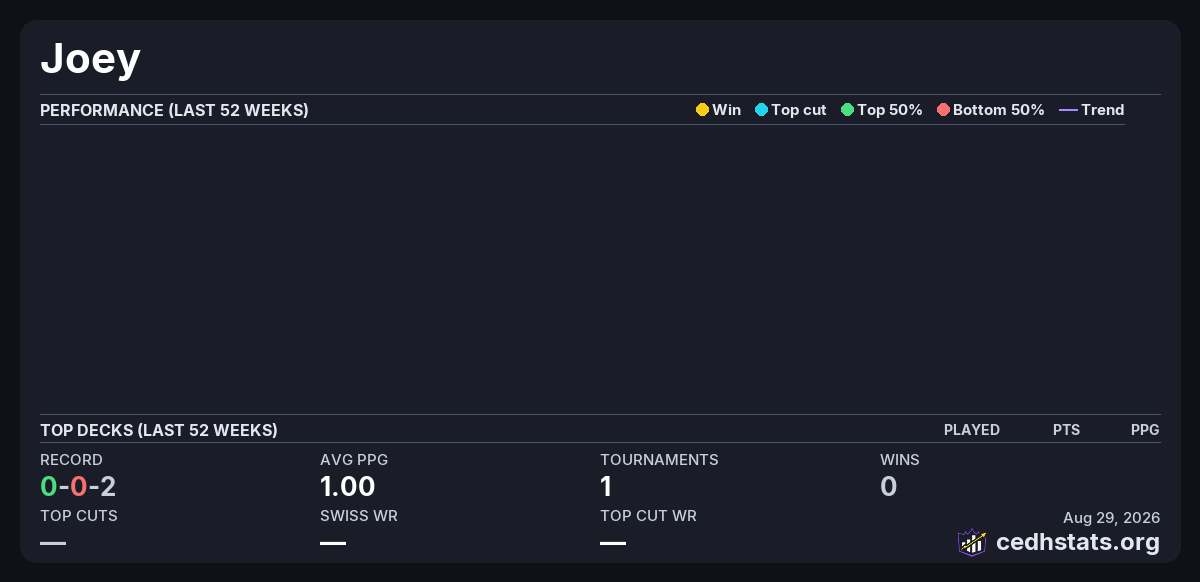
Task: Click the yellow Win legend dot
Action: [702, 110]
